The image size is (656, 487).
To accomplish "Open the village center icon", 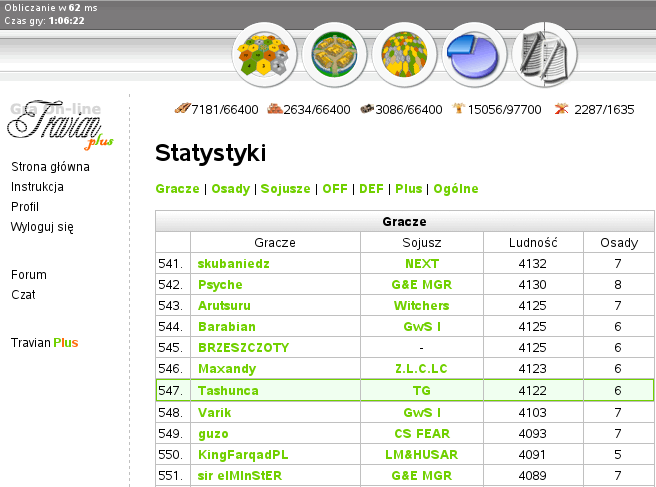I will point(334,55).
